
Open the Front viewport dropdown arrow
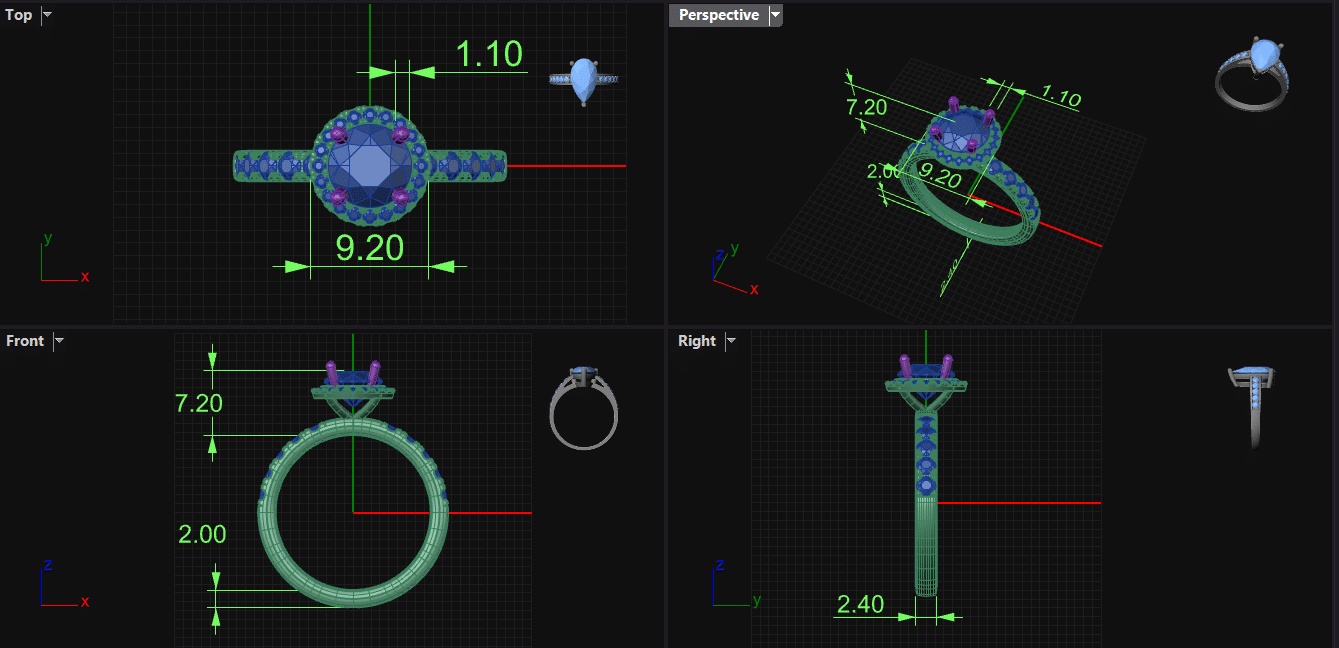(59, 341)
